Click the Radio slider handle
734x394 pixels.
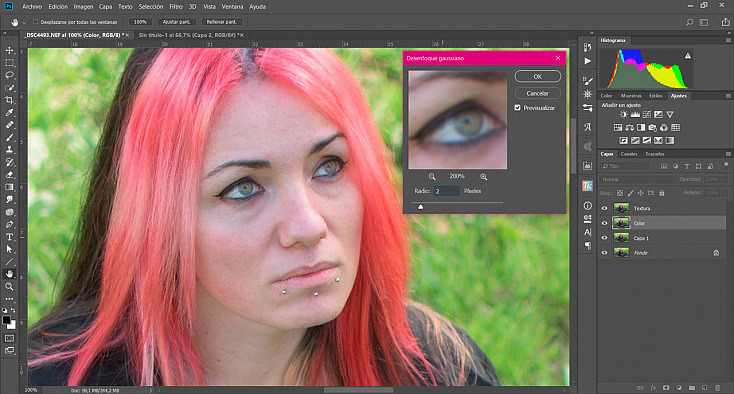420,206
